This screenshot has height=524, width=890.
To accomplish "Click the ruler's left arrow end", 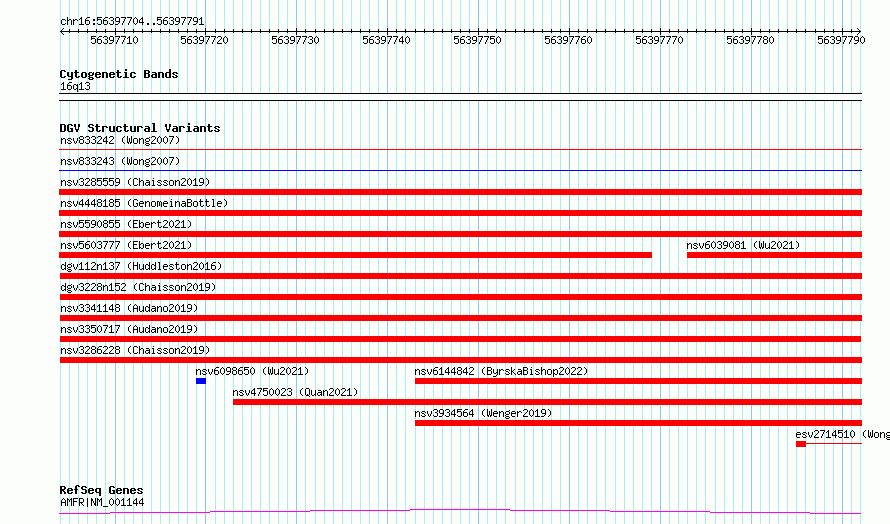I will click(x=62, y=32).
